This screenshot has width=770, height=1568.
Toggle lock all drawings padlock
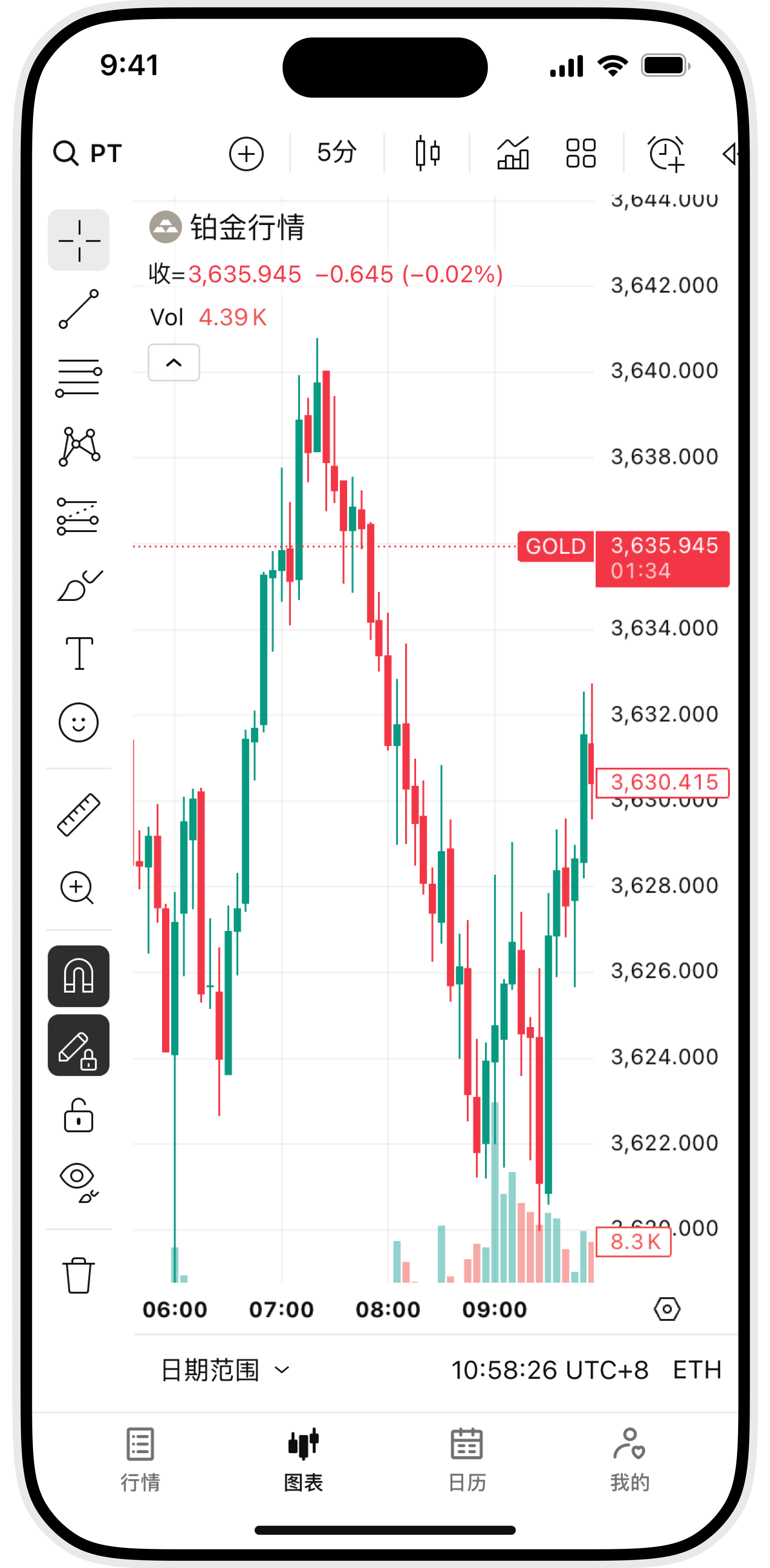pyautogui.click(x=79, y=1115)
